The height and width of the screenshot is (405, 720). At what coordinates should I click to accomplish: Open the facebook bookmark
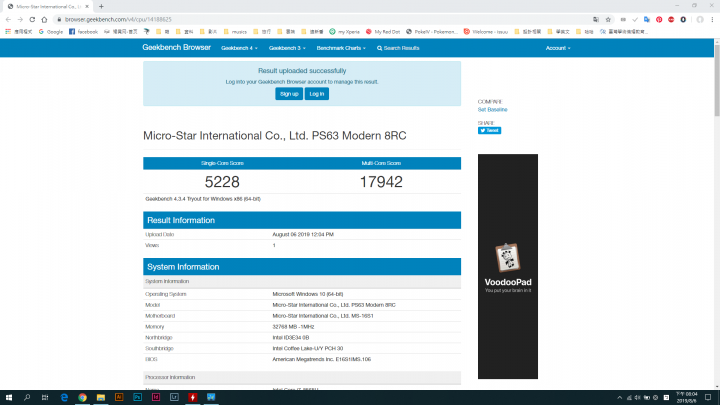pos(83,32)
